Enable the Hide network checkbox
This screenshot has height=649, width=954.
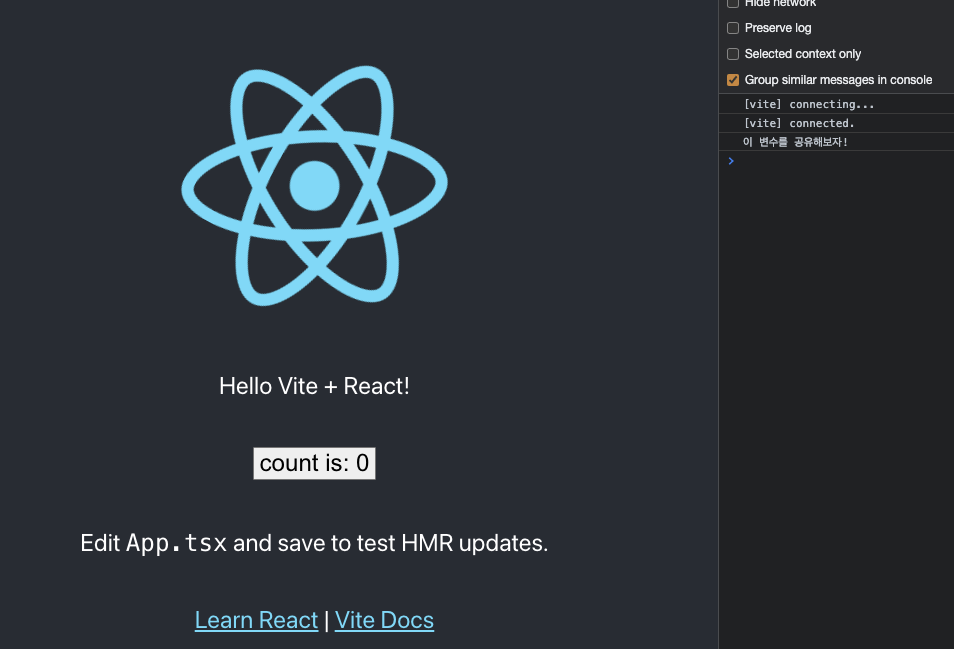733,3
